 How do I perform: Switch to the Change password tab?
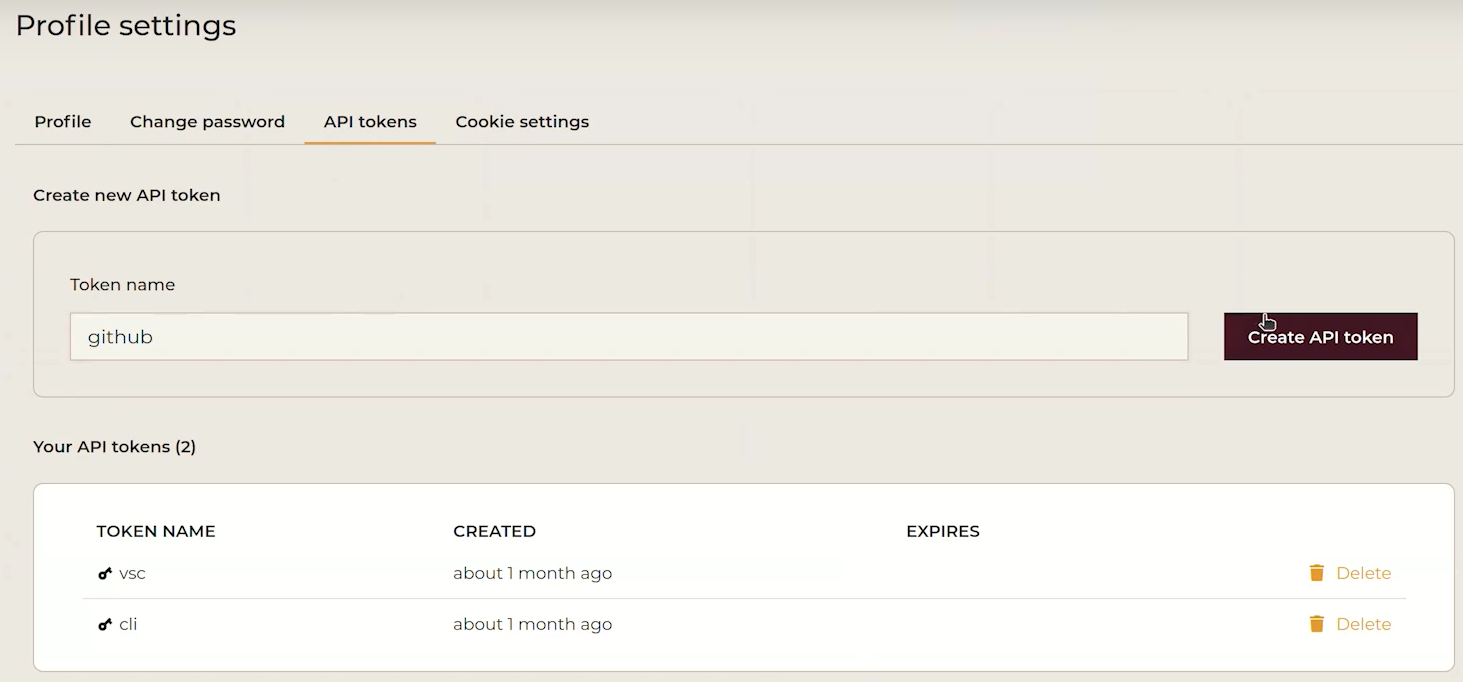pos(207,122)
